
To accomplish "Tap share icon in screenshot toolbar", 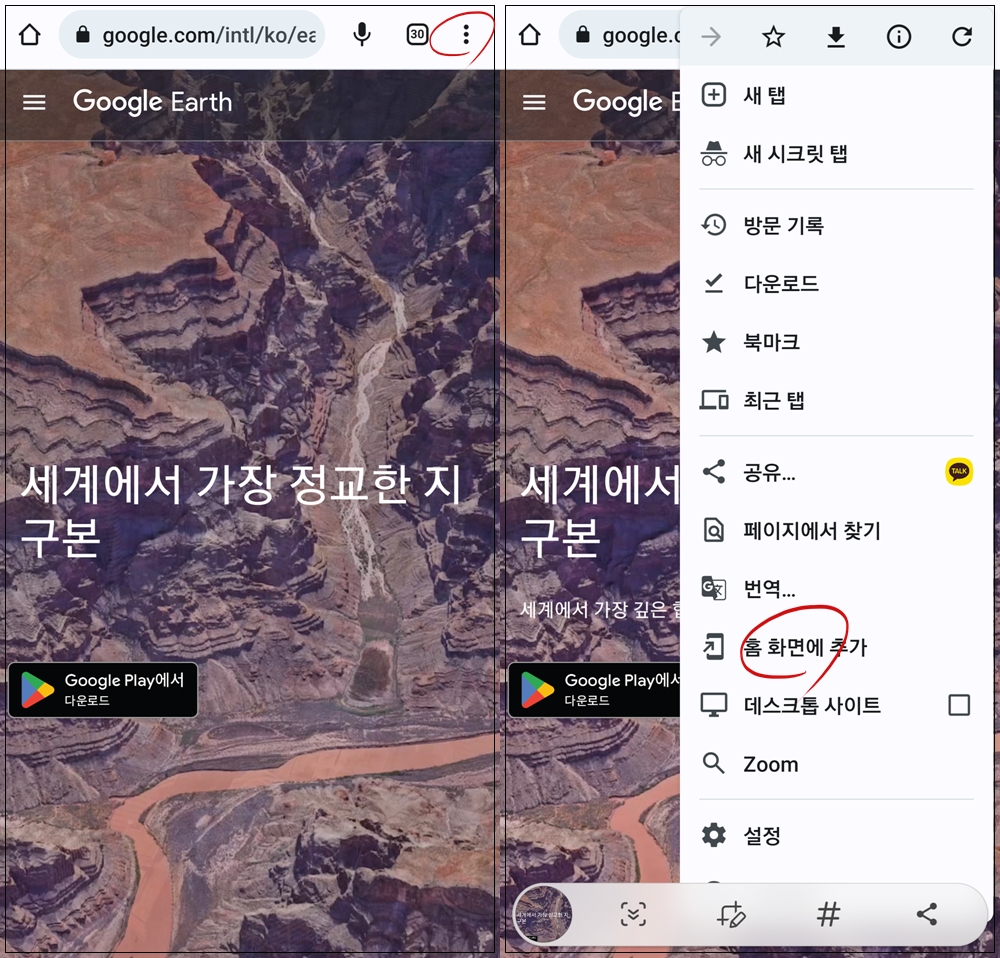I will click(927, 915).
